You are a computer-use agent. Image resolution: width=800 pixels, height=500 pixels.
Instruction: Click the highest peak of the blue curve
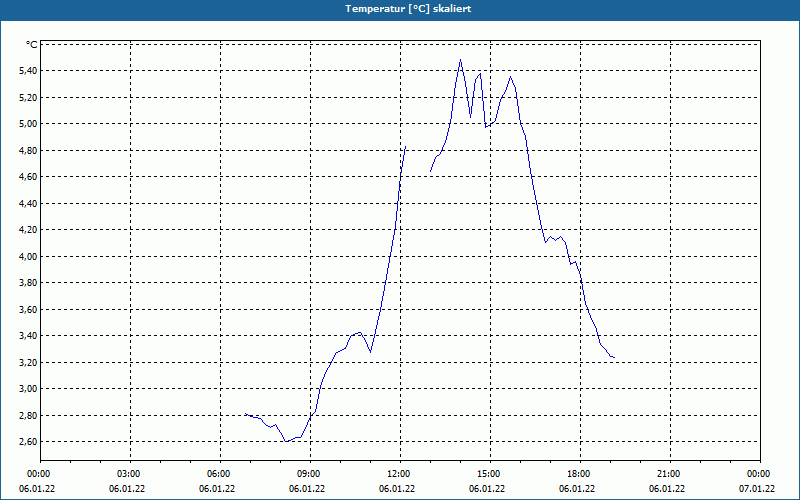tap(460, 60)
